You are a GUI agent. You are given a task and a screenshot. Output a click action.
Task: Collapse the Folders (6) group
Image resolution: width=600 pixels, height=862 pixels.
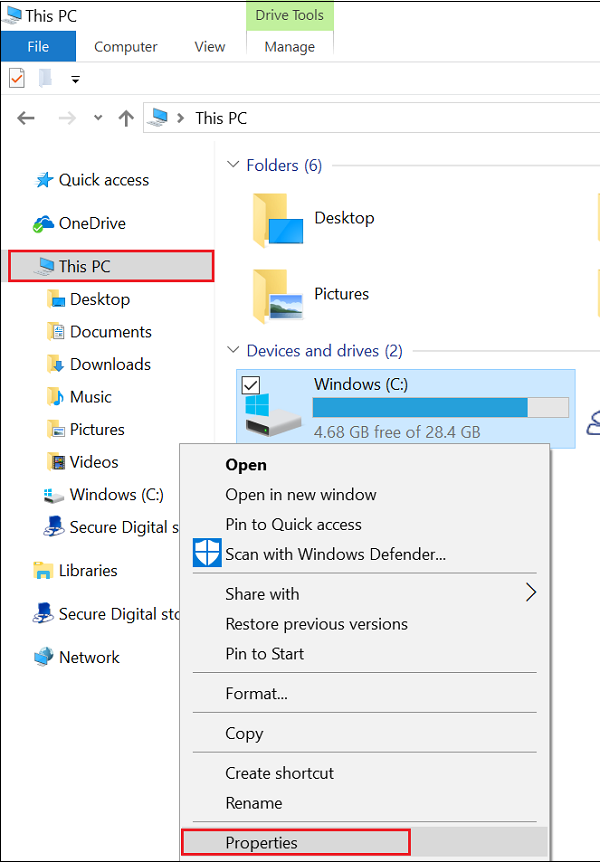(x=233, y=165)
